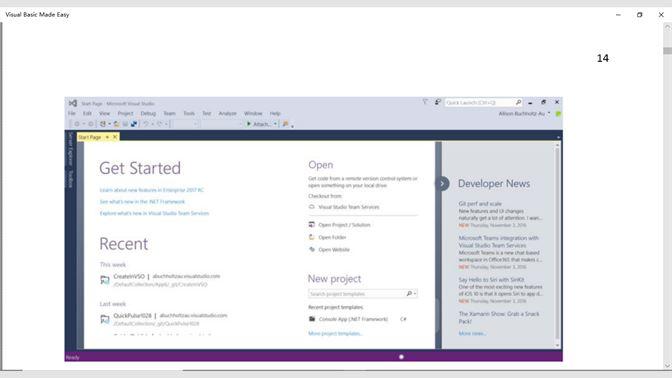
Task: Click the Open Website globe icon
Action: [312, 249]
